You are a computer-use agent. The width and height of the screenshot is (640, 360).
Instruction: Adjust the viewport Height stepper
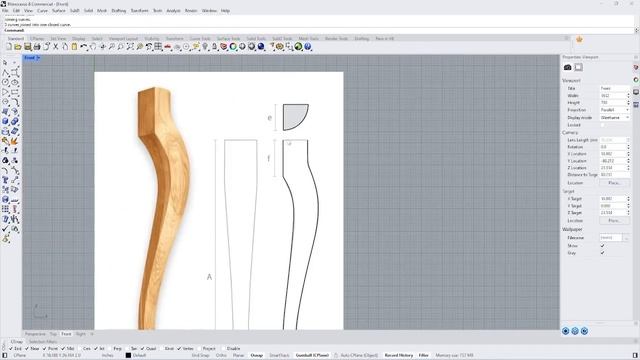(628, 103)
